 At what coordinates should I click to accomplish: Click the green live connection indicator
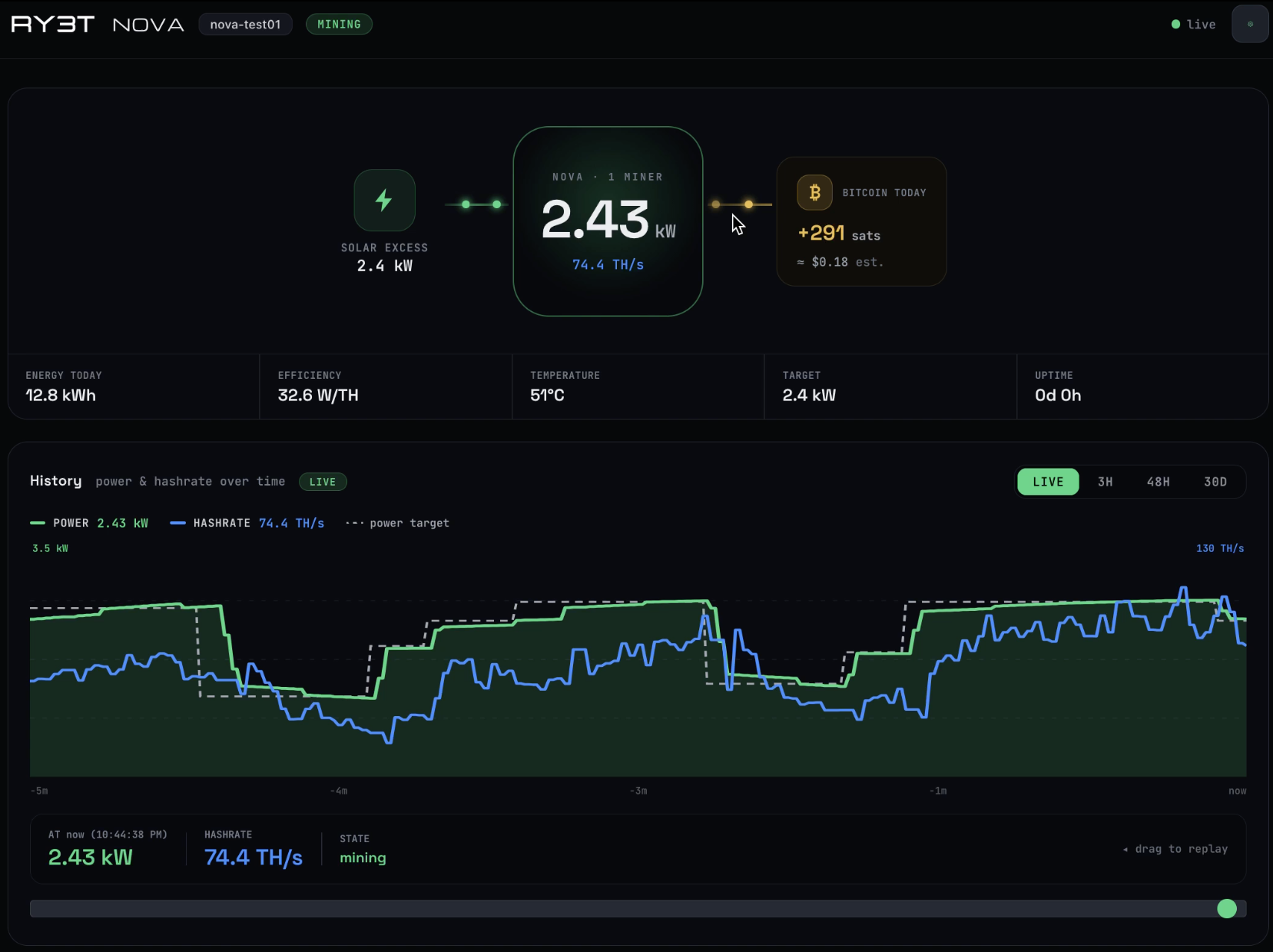tap(1193, 25)
